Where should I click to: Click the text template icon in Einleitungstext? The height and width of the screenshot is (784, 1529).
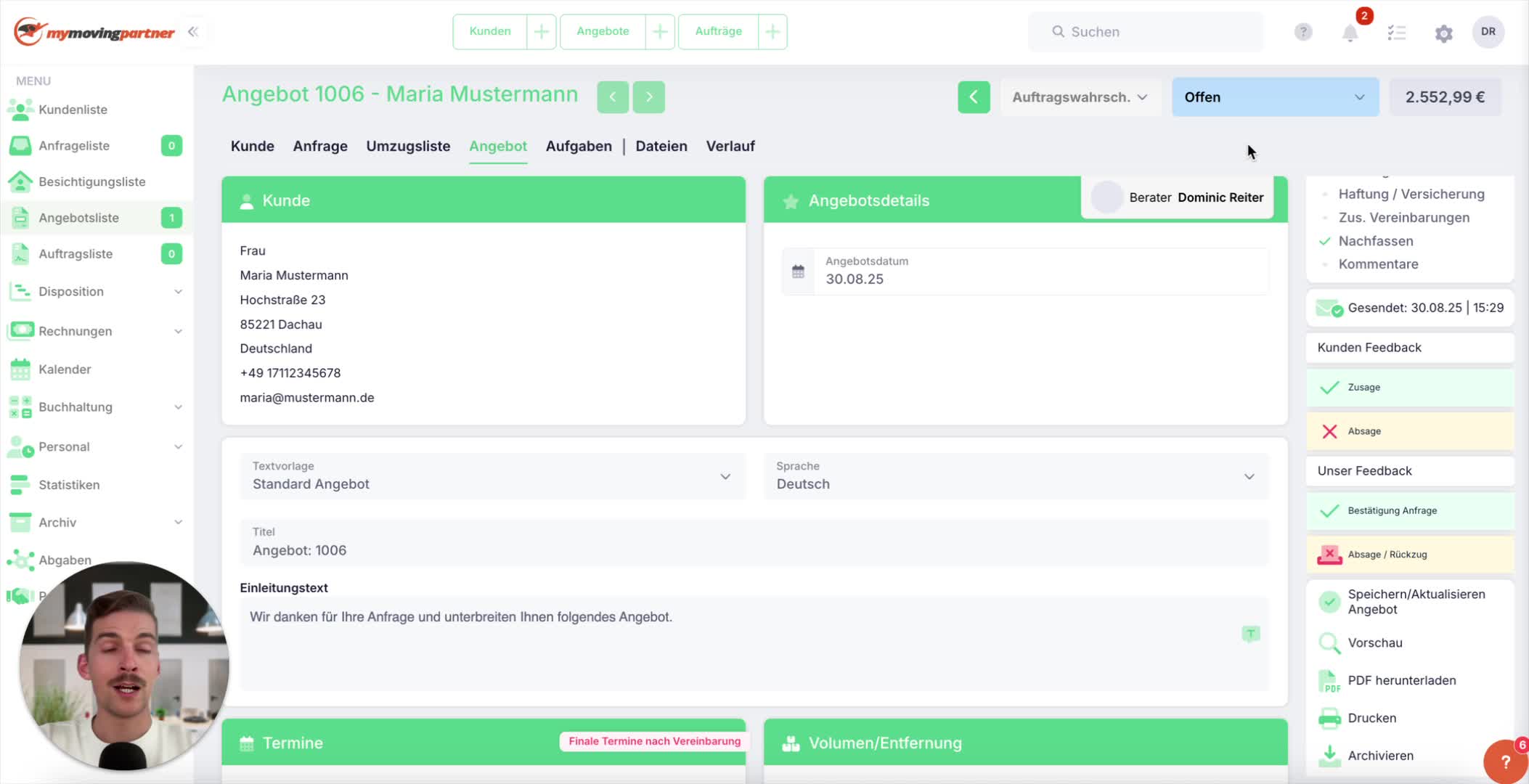pyautogui.click(x=1250, y=634)
